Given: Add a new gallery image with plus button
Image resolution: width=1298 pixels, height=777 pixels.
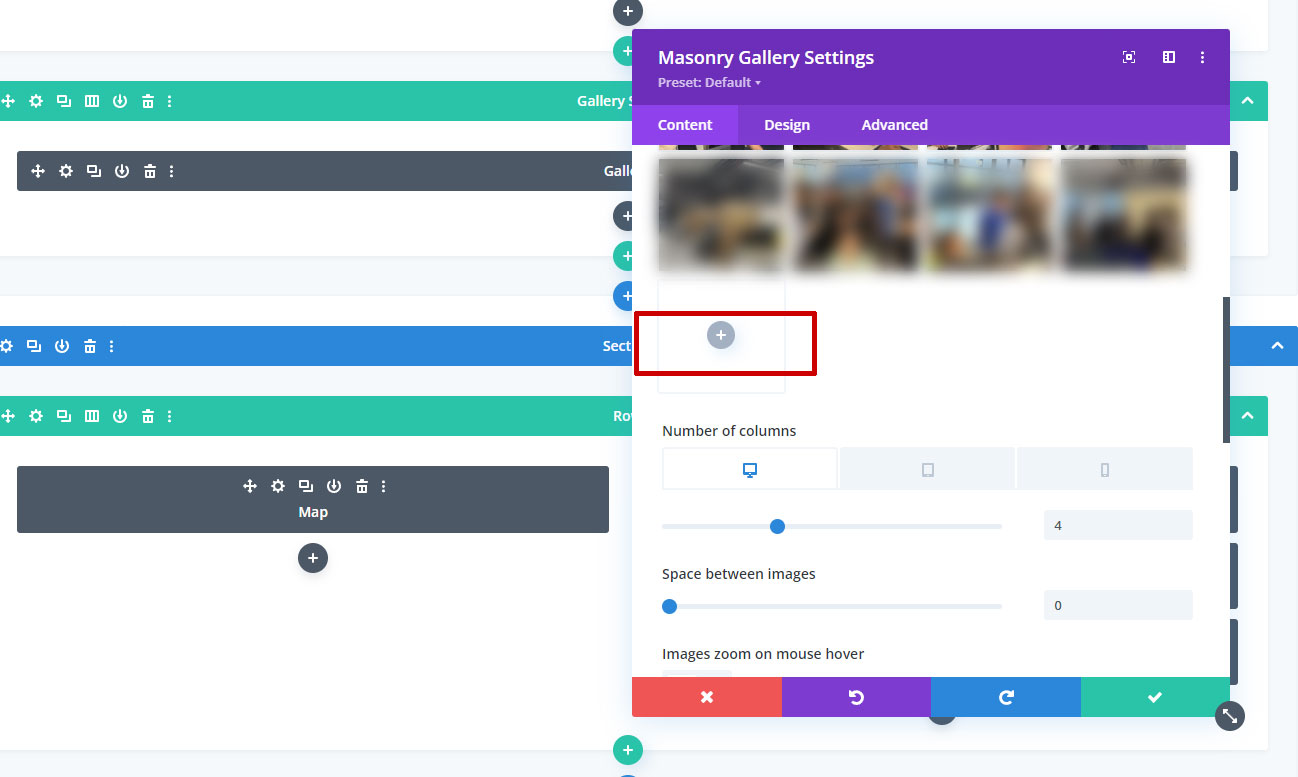Looking at the screenshot, I should (721, 335).
